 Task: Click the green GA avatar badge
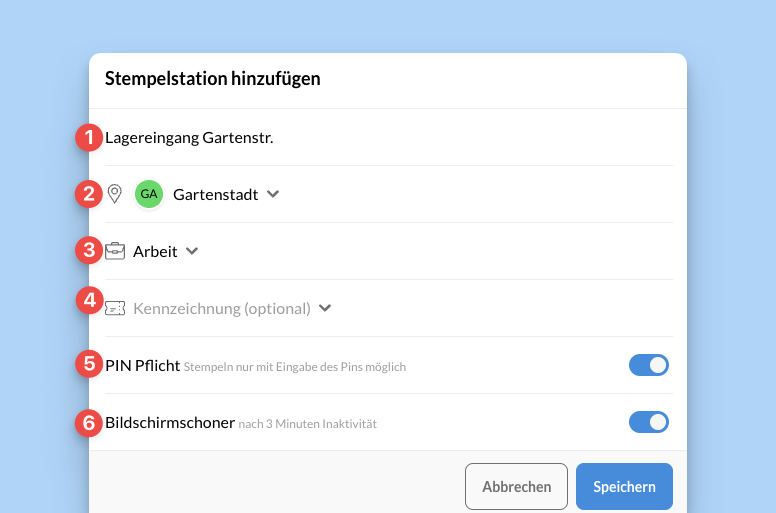[x=149, y=194]
